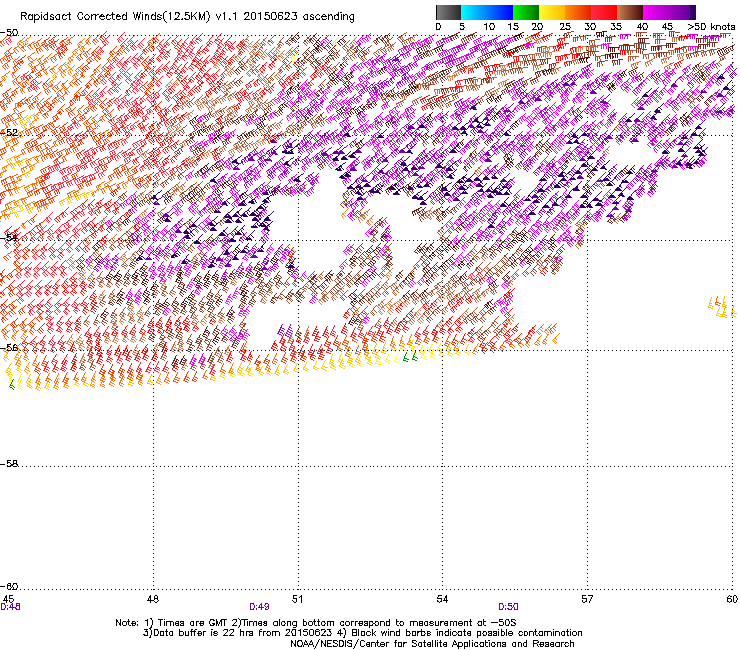Click the '51' longitude axis label

(x=297, y=599)
